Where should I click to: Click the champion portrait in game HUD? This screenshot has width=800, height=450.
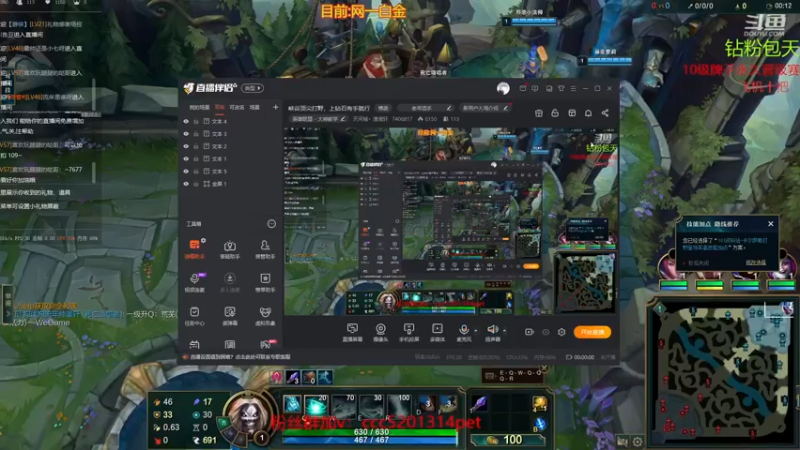248,414
